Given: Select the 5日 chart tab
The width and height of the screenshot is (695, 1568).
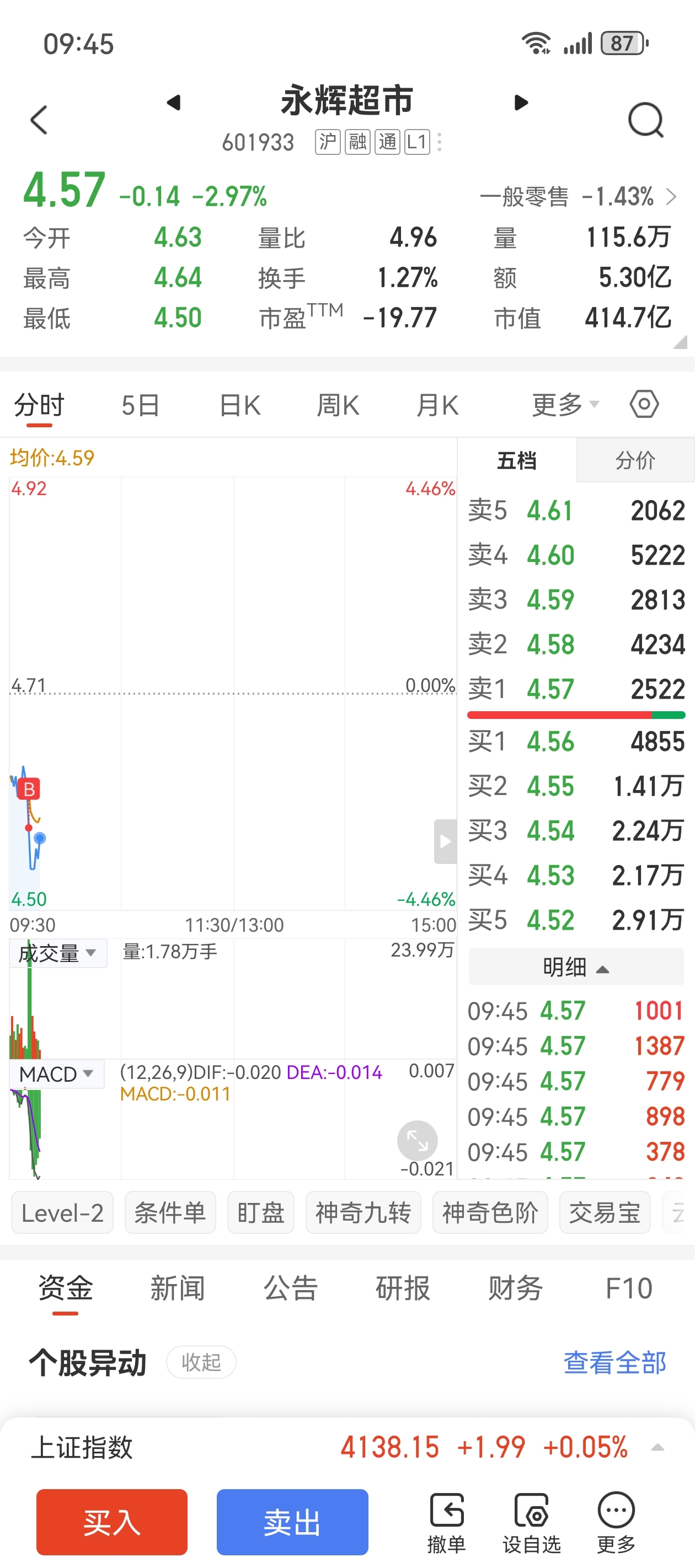Looking at the screenshot, I should coord(141,405).
